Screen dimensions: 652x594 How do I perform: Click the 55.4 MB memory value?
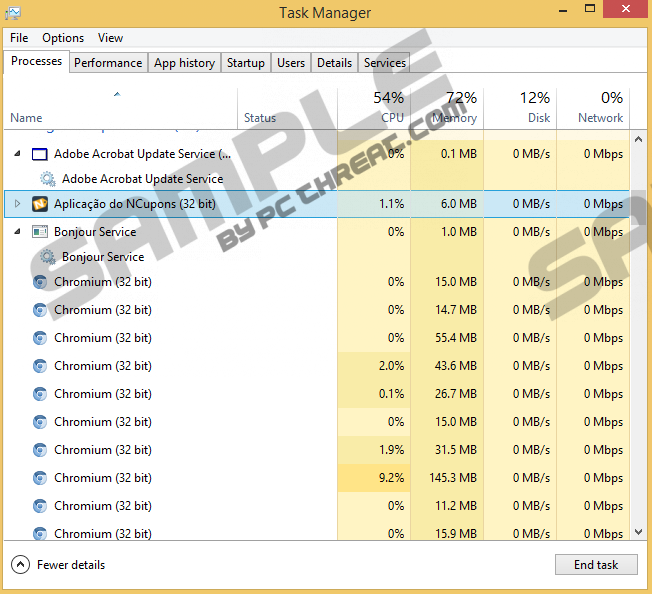pyautogui.click(x=456, y=338)
